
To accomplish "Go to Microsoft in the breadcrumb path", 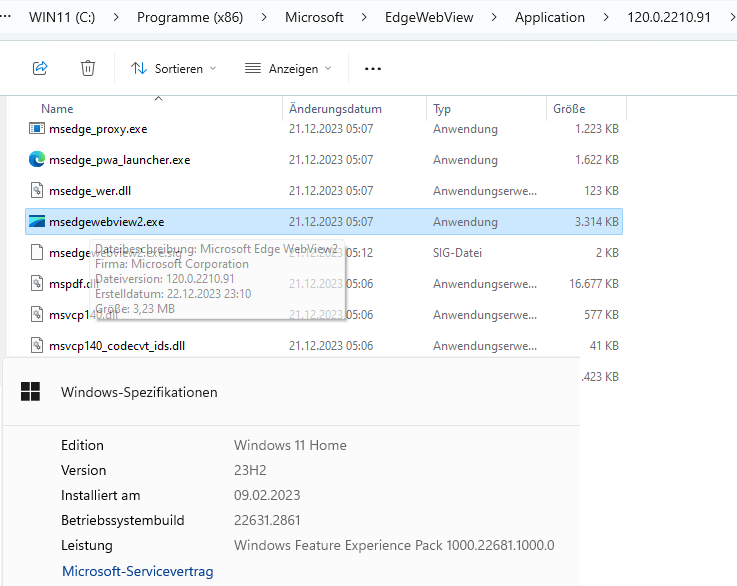I will [x=314, y=17].
